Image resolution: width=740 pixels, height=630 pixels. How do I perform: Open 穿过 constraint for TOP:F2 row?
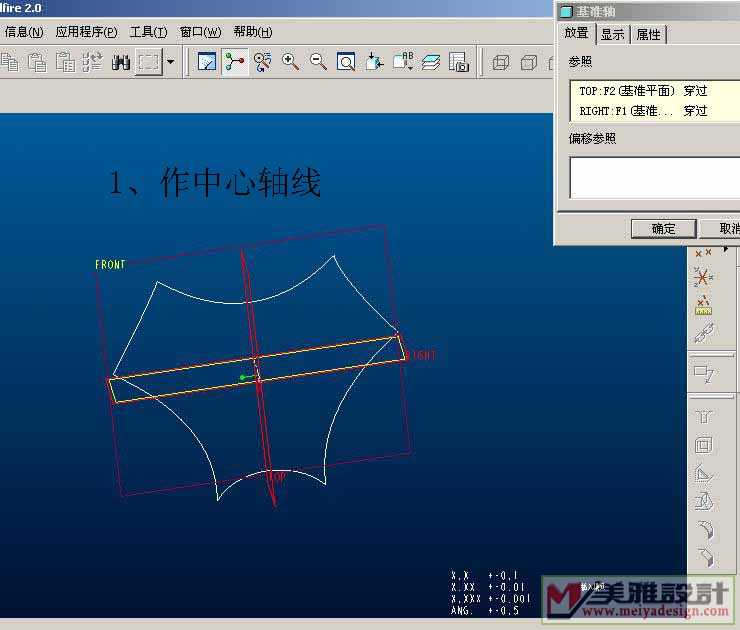(x=695, y=91)
